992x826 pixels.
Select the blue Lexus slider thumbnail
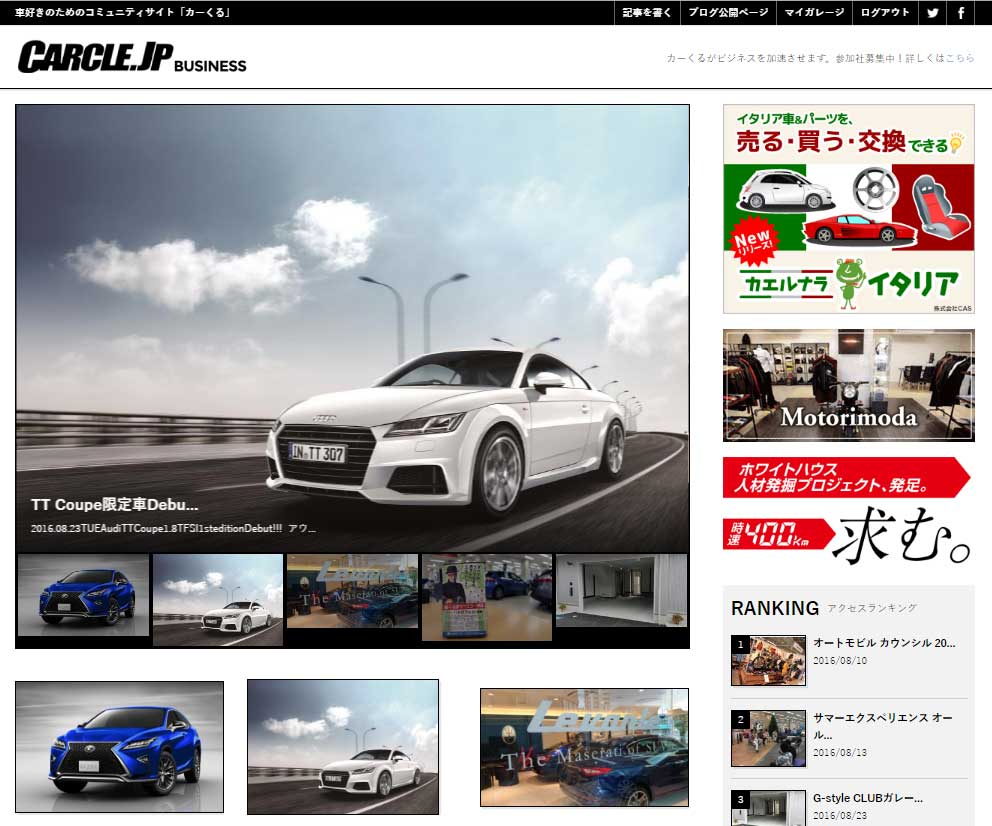pos(84,595)
